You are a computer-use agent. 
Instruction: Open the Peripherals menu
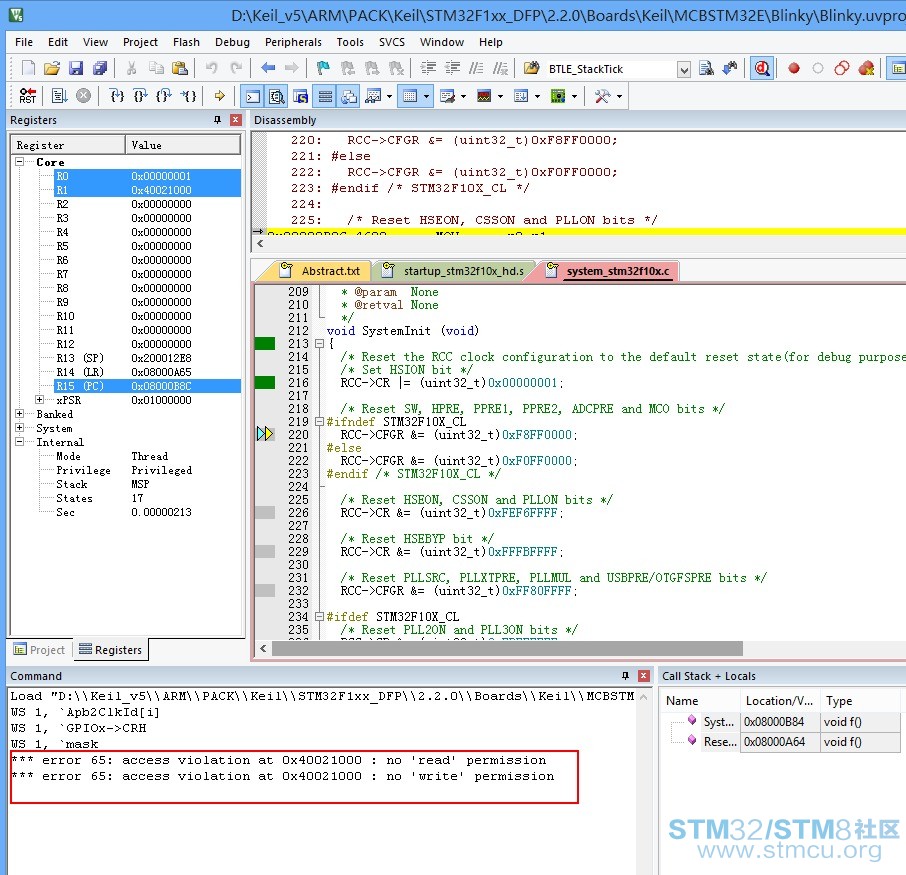(x=293, y=42)
